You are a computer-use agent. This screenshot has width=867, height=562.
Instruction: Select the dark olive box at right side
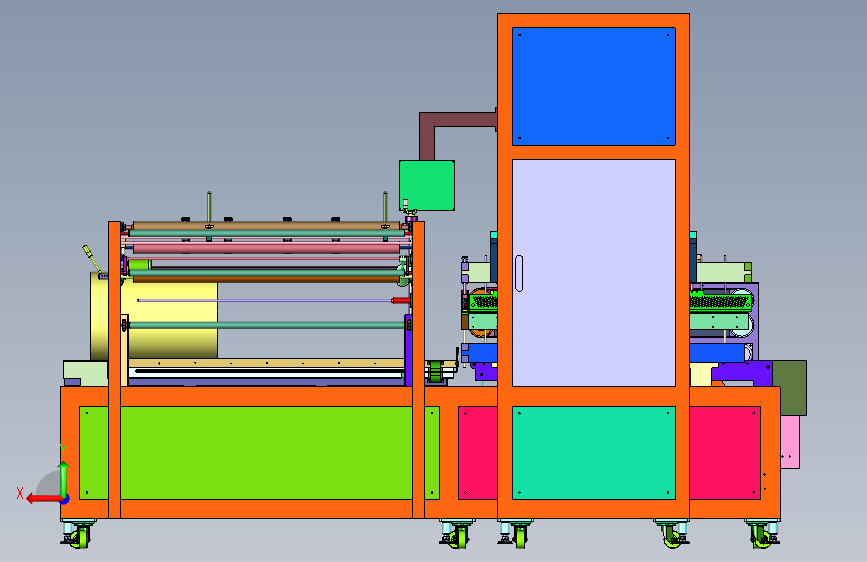[790, 388]
